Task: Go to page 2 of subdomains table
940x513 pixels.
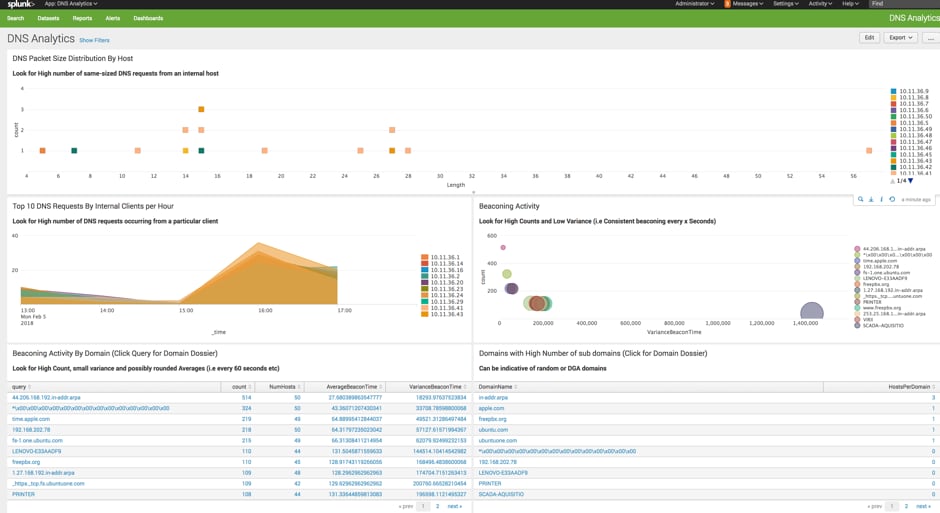Action: pos(906,506)
